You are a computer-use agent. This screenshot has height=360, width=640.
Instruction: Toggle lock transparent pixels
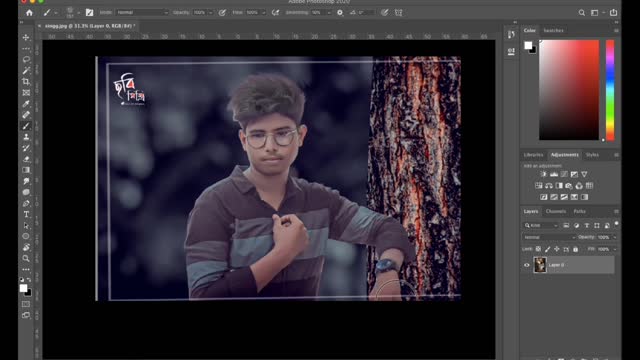point(538,249)
